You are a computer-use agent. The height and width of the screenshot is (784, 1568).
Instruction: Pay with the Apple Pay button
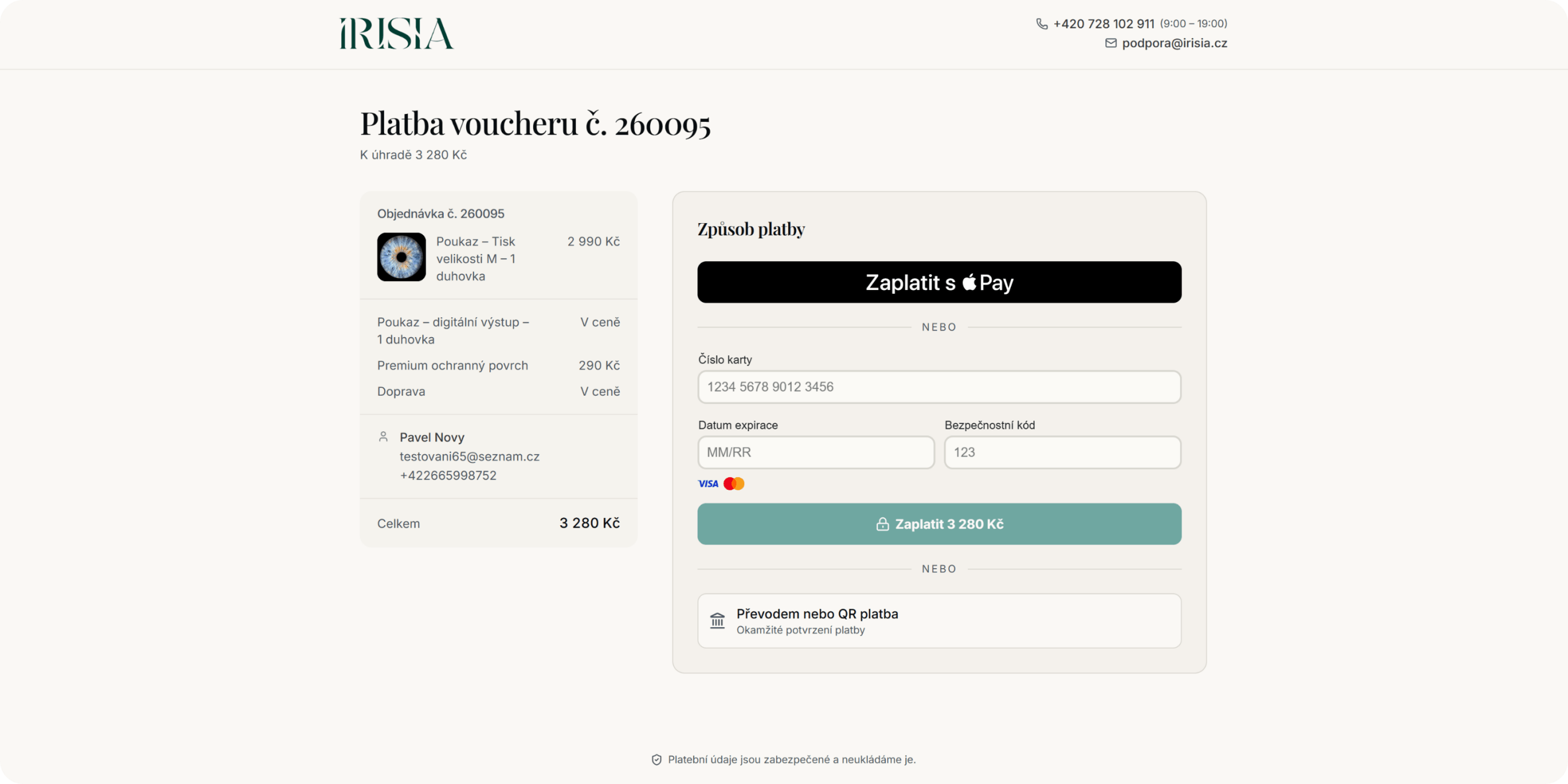[x=939, y=282]
